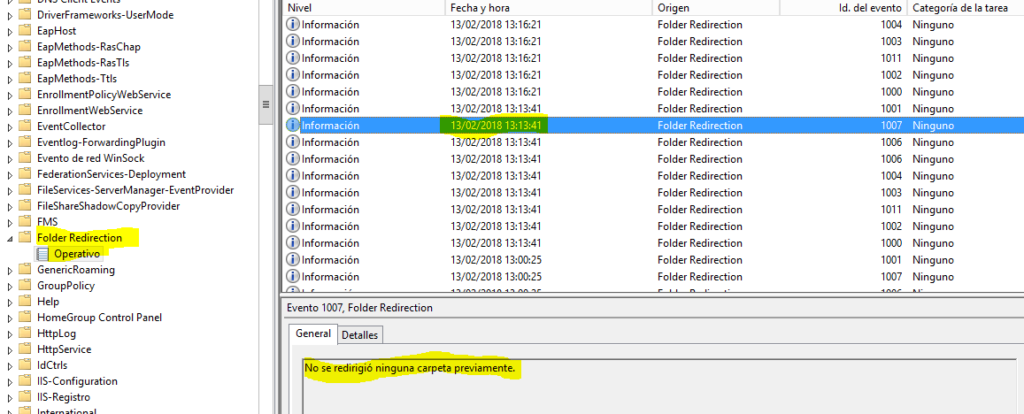Select the Evento de red WinSock label
Viewport: 1024px width, 414px height.
pos(91,158)
